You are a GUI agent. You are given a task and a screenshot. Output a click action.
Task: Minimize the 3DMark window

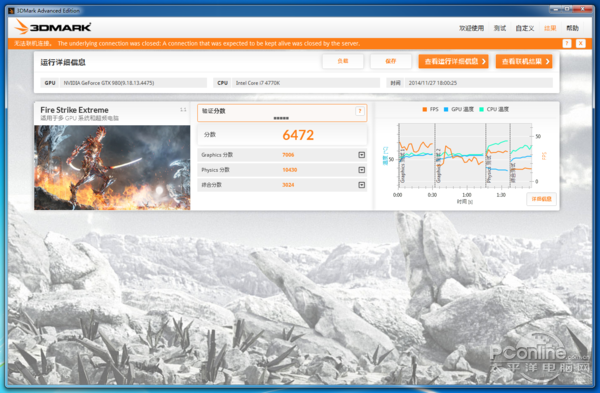(556, 9)
